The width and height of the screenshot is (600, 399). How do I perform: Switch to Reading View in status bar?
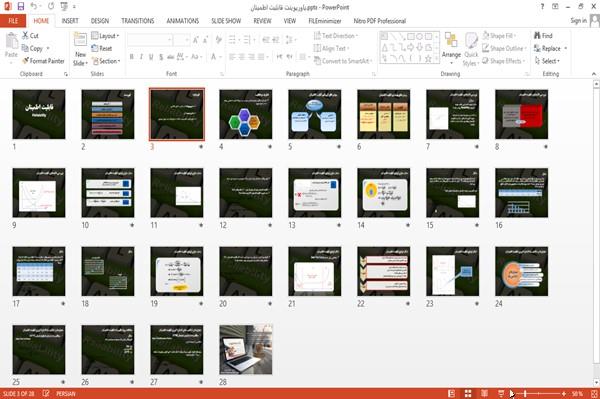click(484, 393)
